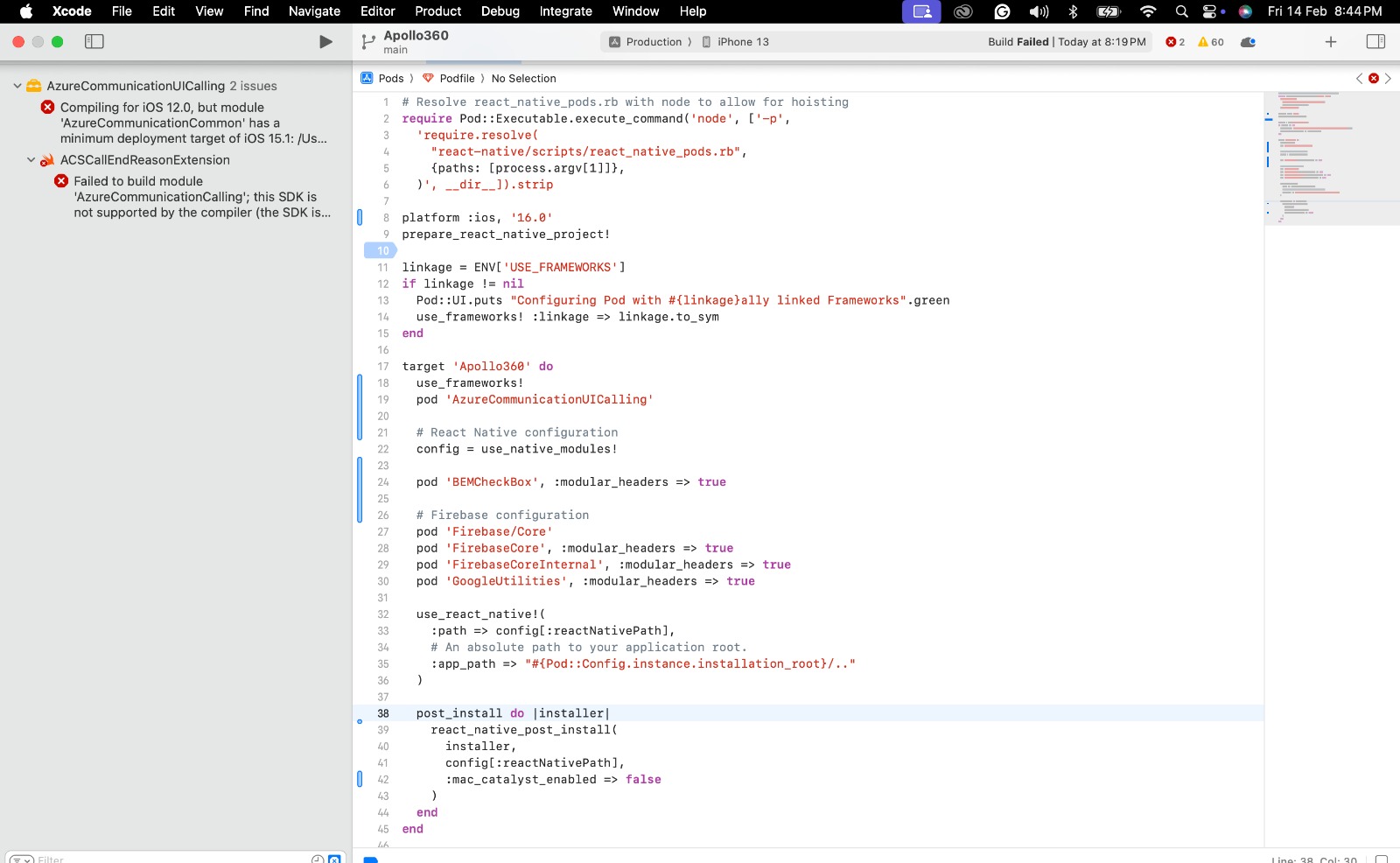The width and height of the screenshot is (1400, 863).
Task: Click error icon beside 'Failed to build module'
Action: tap(61, 181)
